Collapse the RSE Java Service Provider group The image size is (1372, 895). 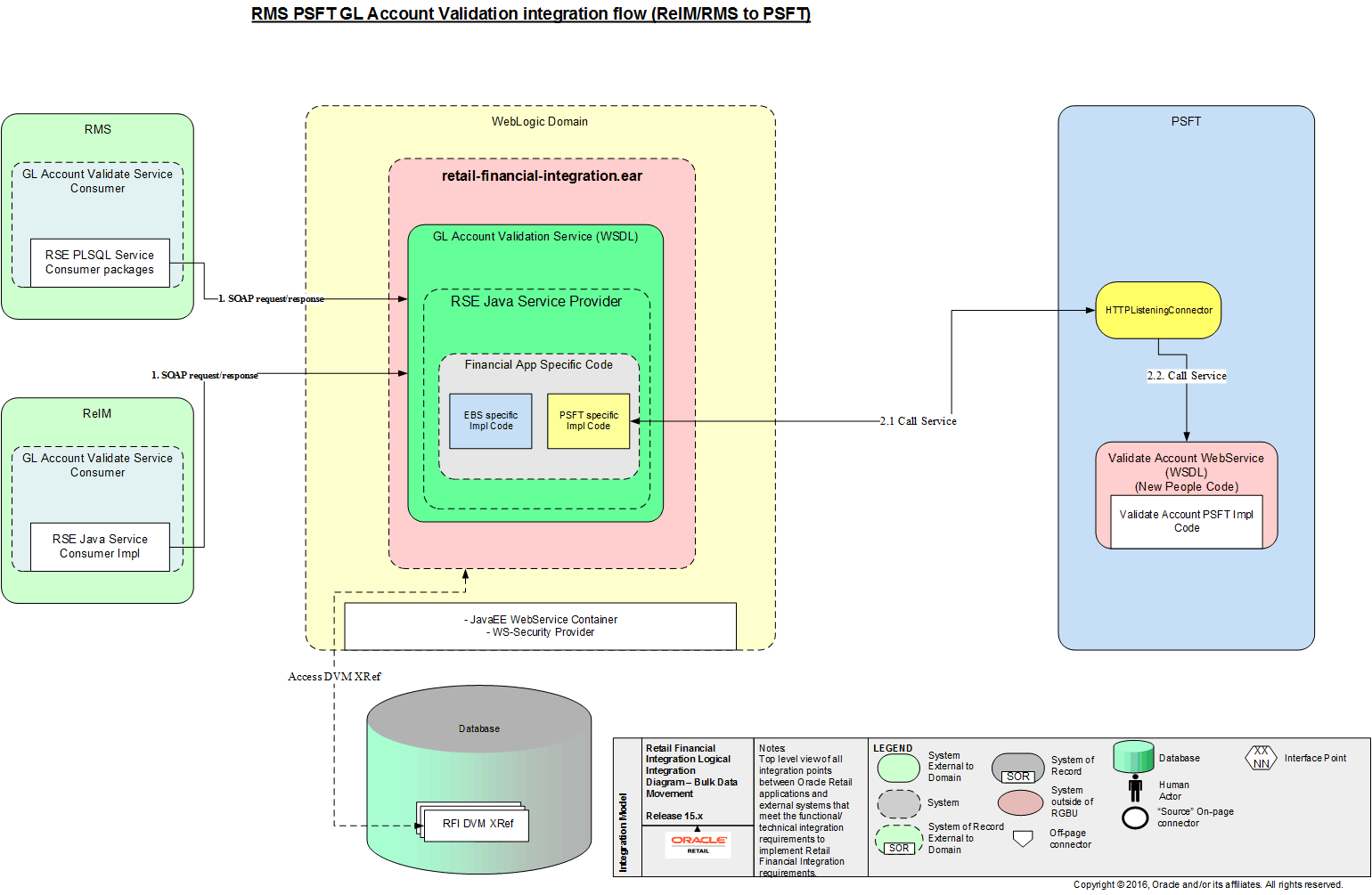click(x=536, y=302)
